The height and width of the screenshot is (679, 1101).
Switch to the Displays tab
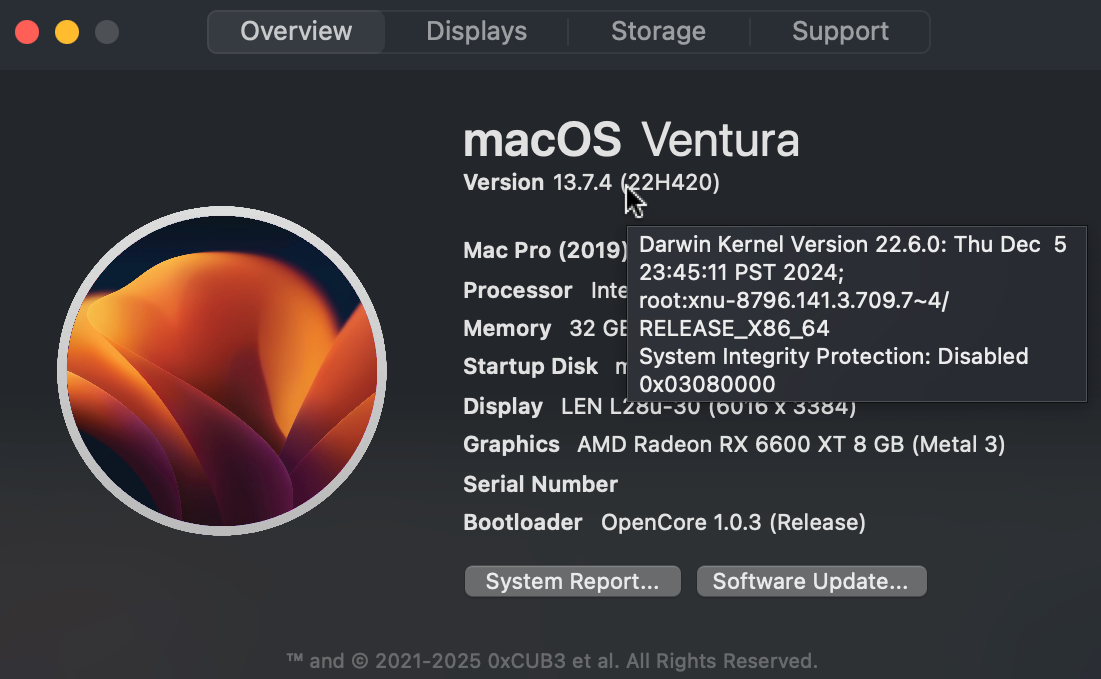tap(476, 31)
